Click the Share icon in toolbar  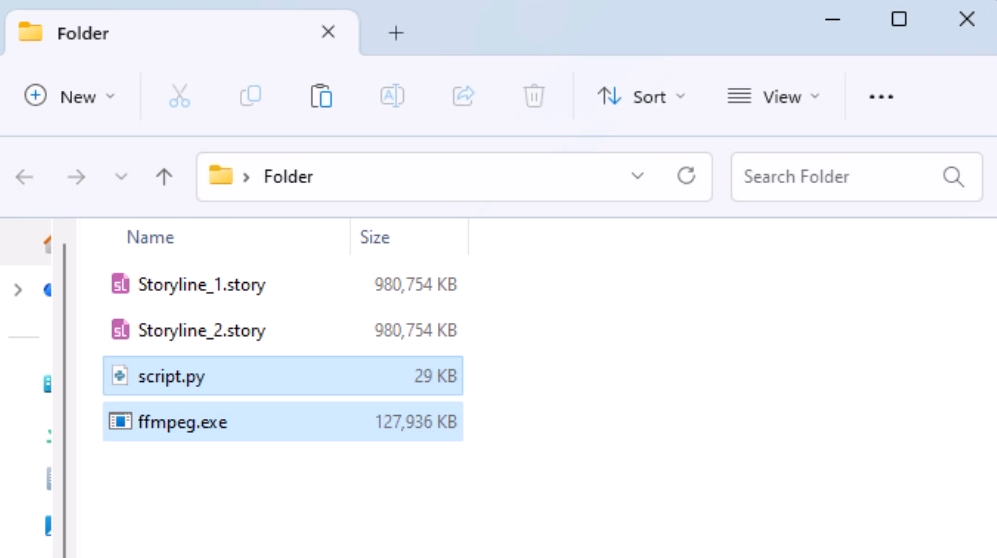463,96
